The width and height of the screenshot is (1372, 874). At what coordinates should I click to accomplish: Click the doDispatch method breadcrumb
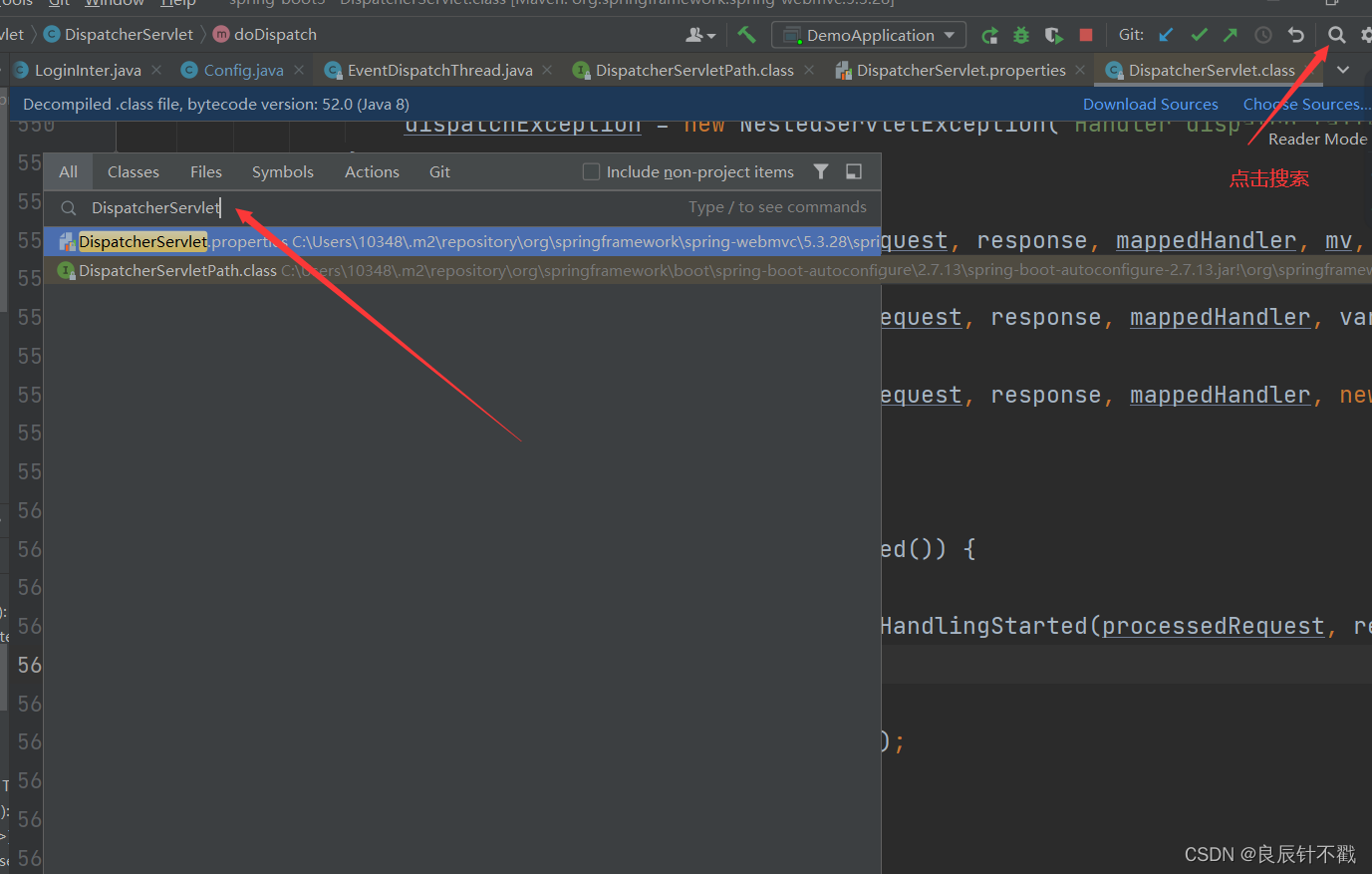tap(265, 35)
